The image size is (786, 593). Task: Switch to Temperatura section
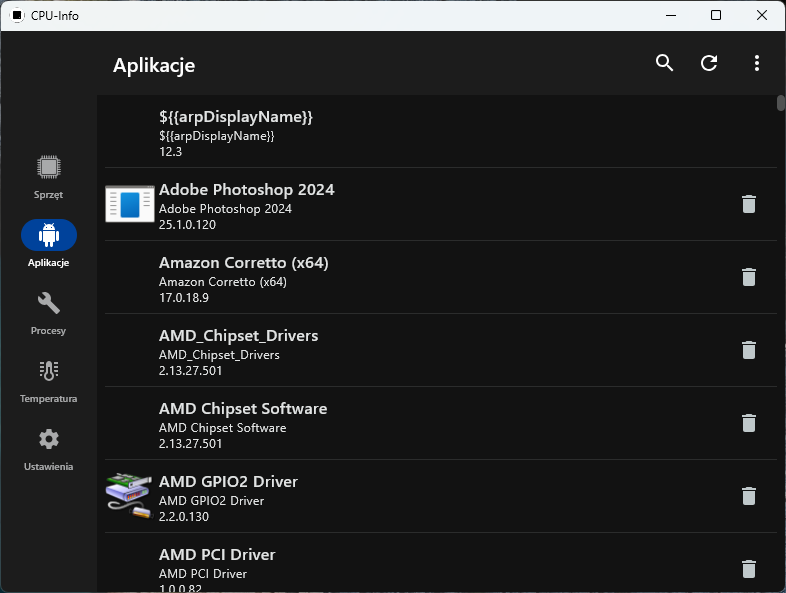[49, 381]
